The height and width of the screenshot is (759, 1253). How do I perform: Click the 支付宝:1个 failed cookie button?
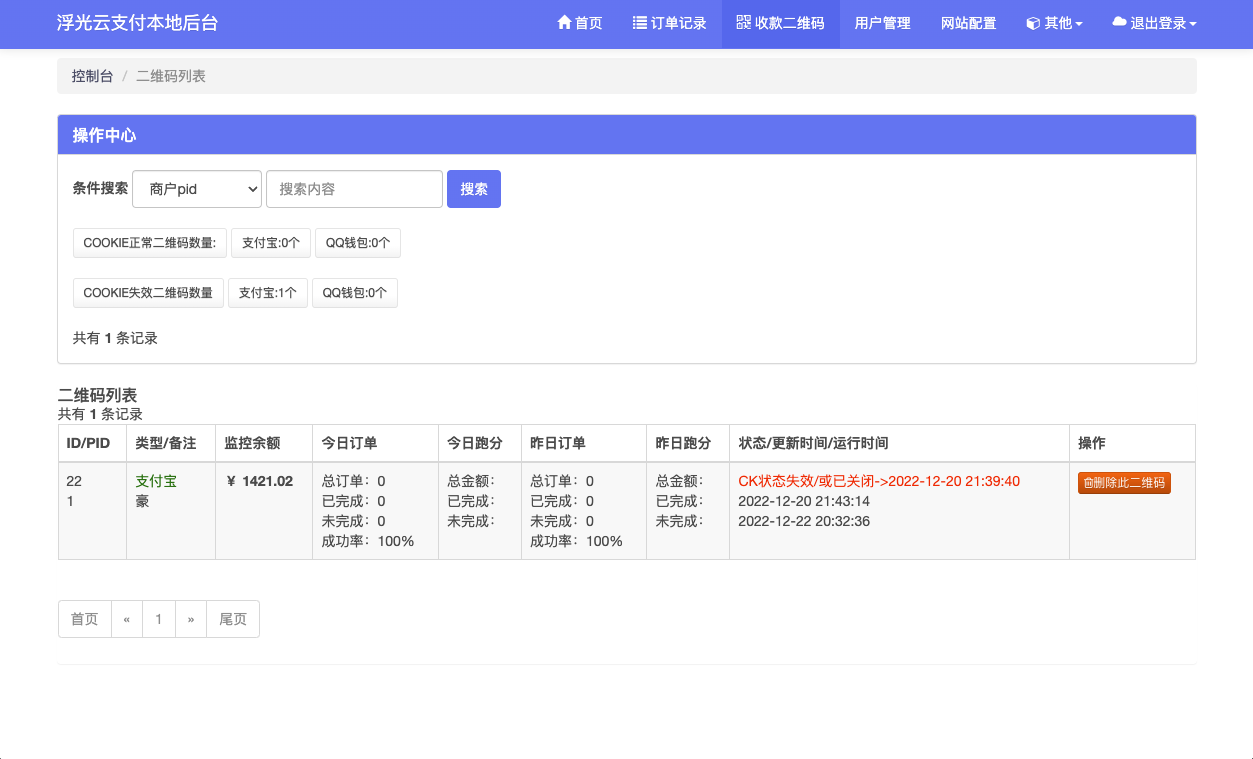point(268,293)
